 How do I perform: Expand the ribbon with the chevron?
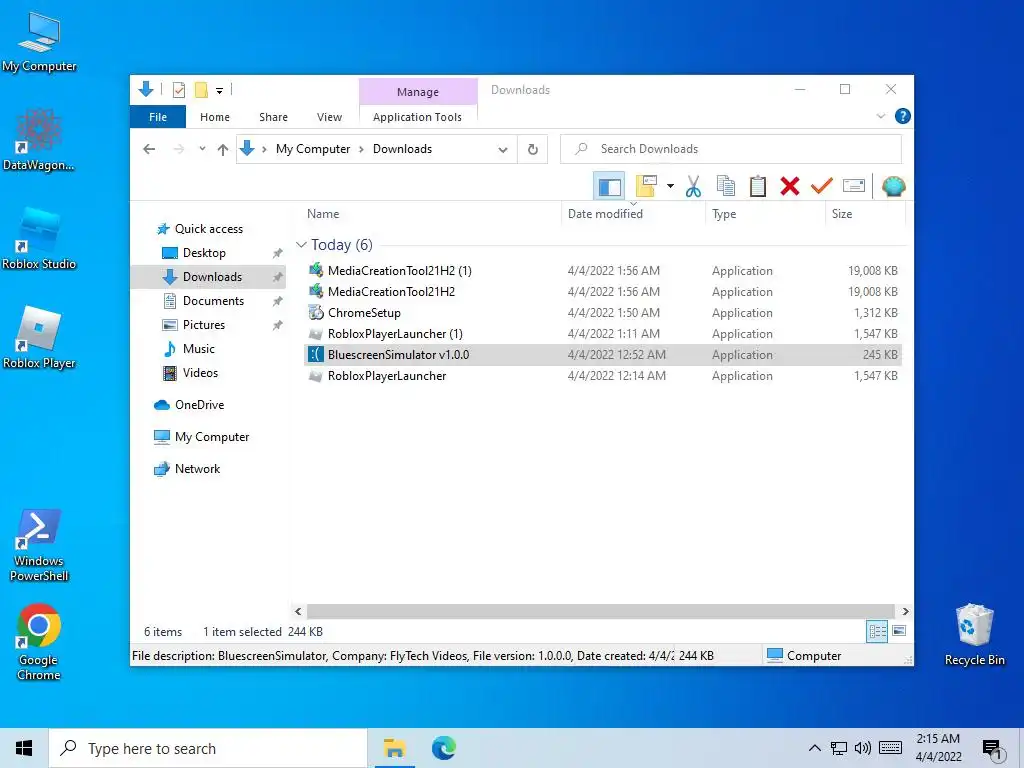click(x=880, y=116)
